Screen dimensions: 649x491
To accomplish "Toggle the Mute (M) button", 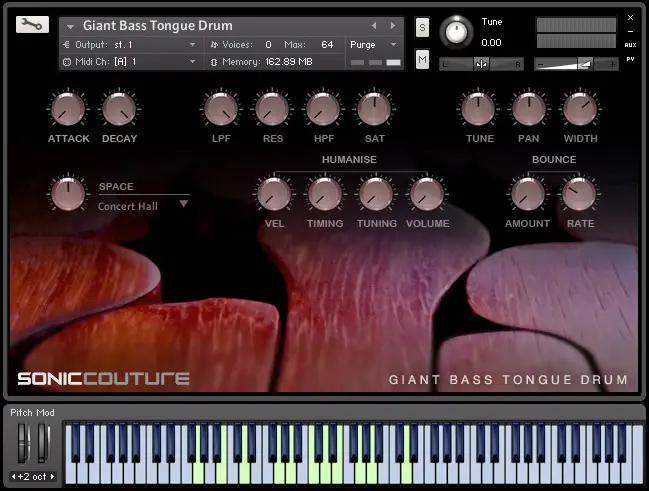I will (x=422, y=60).
